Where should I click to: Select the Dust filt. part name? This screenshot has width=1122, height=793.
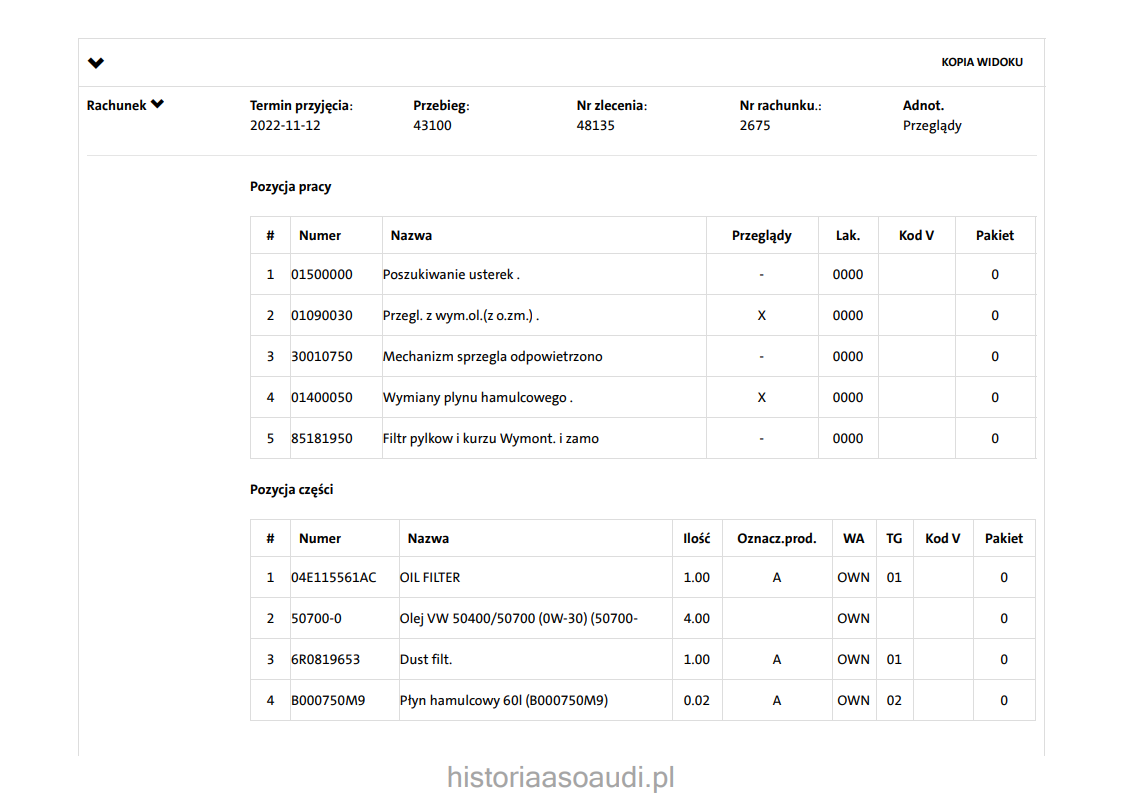click(426, 660)
